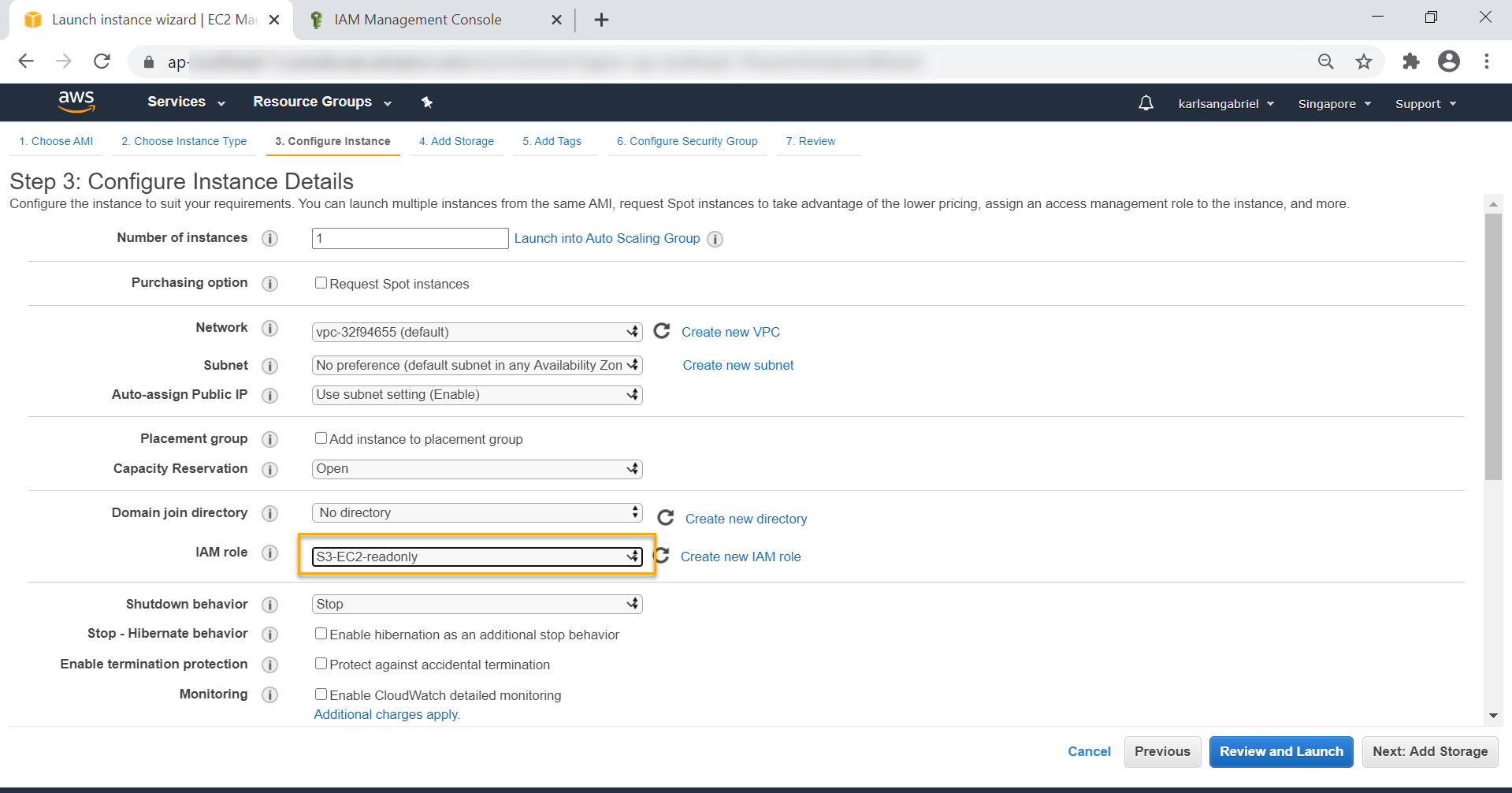
Task: Open the notifications bell icon
Action: (x=1146, y=103)
